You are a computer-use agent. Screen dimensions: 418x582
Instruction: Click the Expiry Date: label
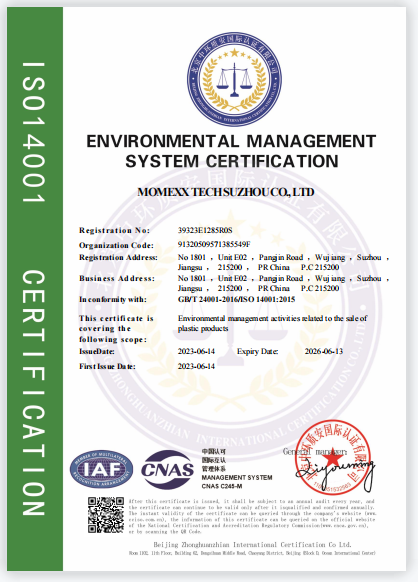click(258, 351)
